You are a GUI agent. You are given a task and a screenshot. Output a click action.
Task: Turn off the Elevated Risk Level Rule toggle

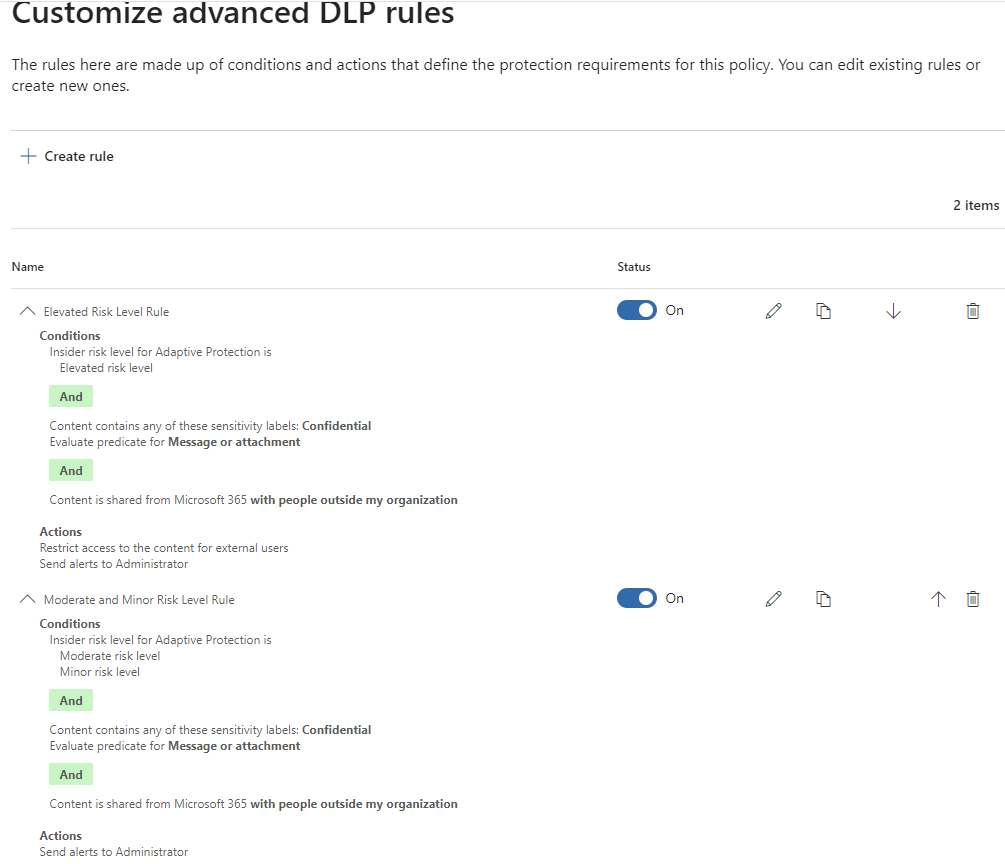[x=637, y=310]
